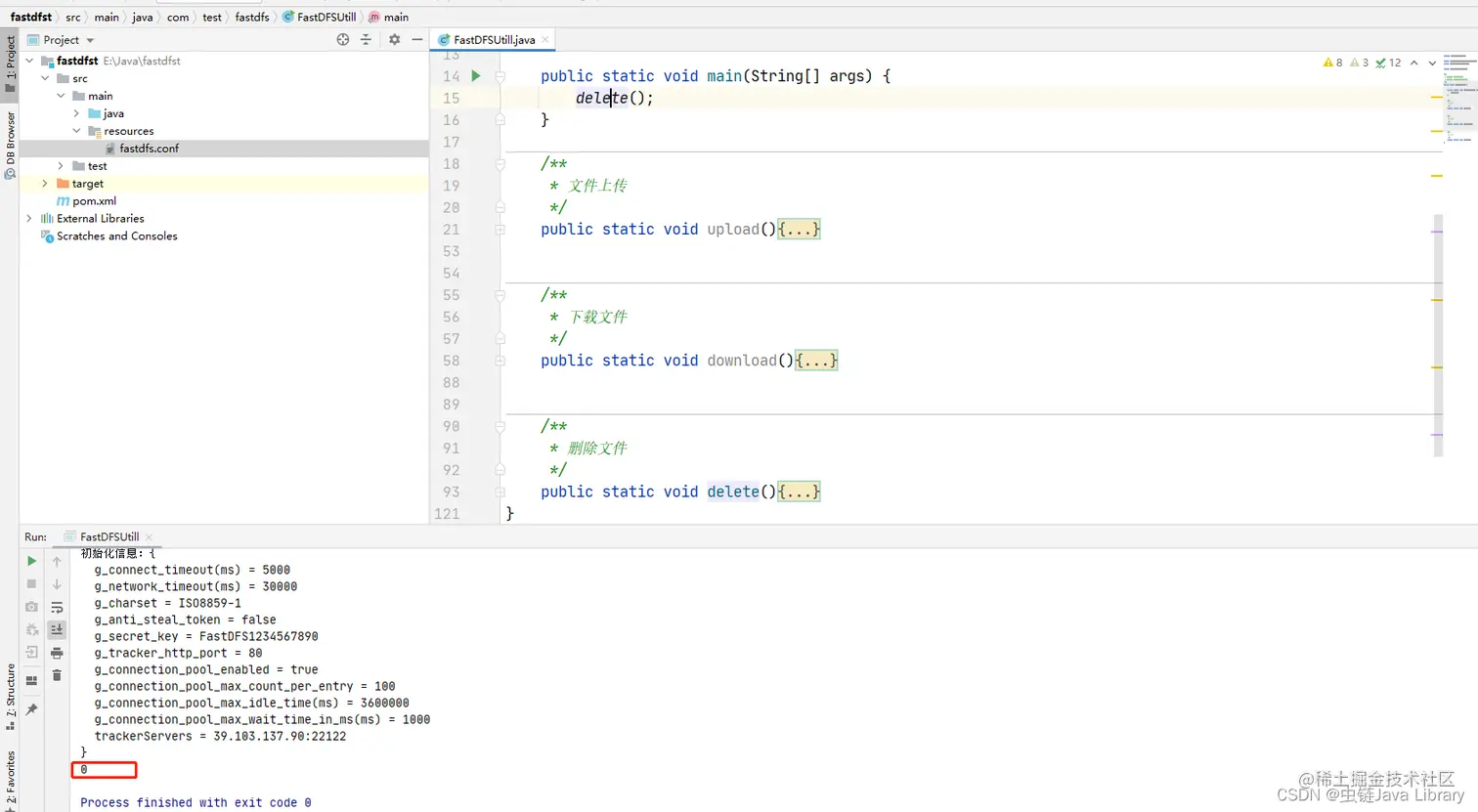
Task: Click the Restore Layout icon in Run panel
Action: 31,680
